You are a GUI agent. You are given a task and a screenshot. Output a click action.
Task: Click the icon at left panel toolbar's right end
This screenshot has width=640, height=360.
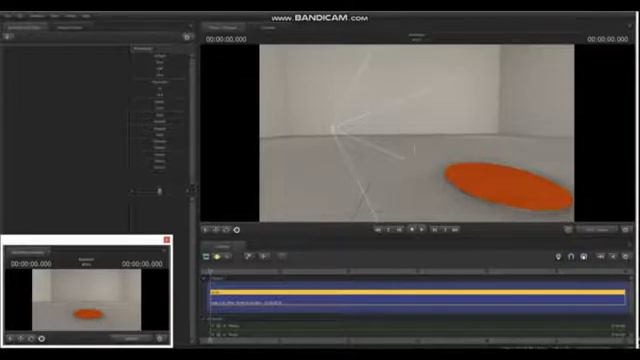coord(187,37)
